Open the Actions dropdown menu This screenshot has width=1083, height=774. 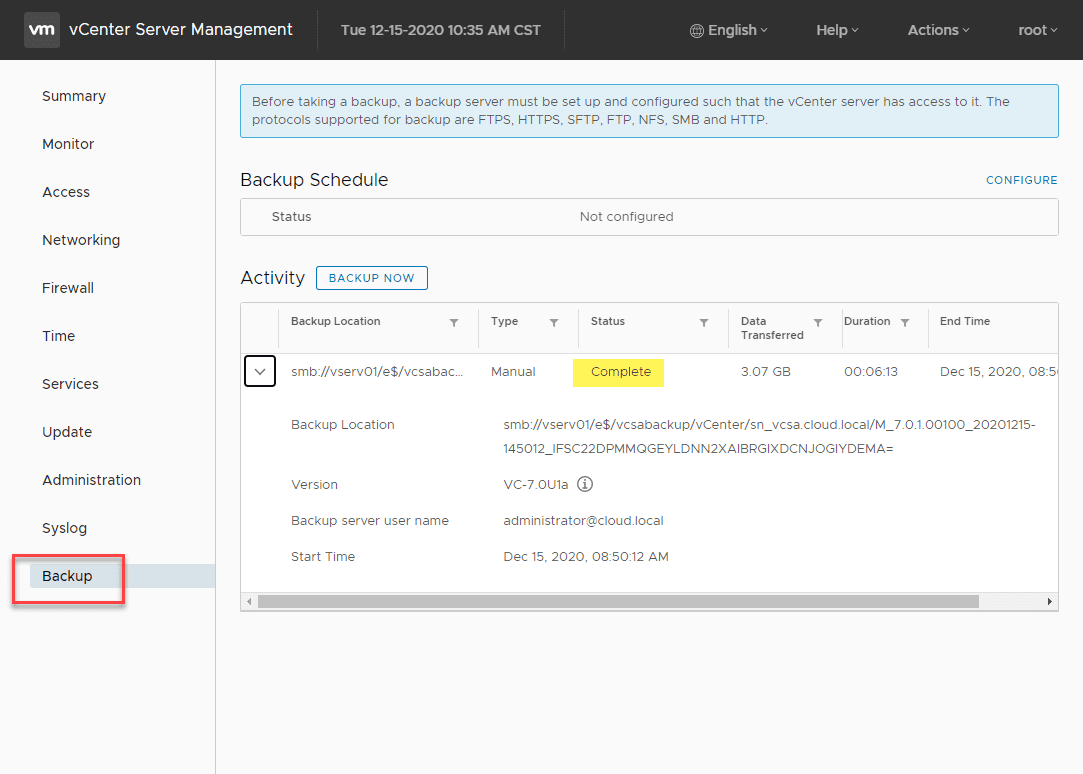click(x=937, y=30)
